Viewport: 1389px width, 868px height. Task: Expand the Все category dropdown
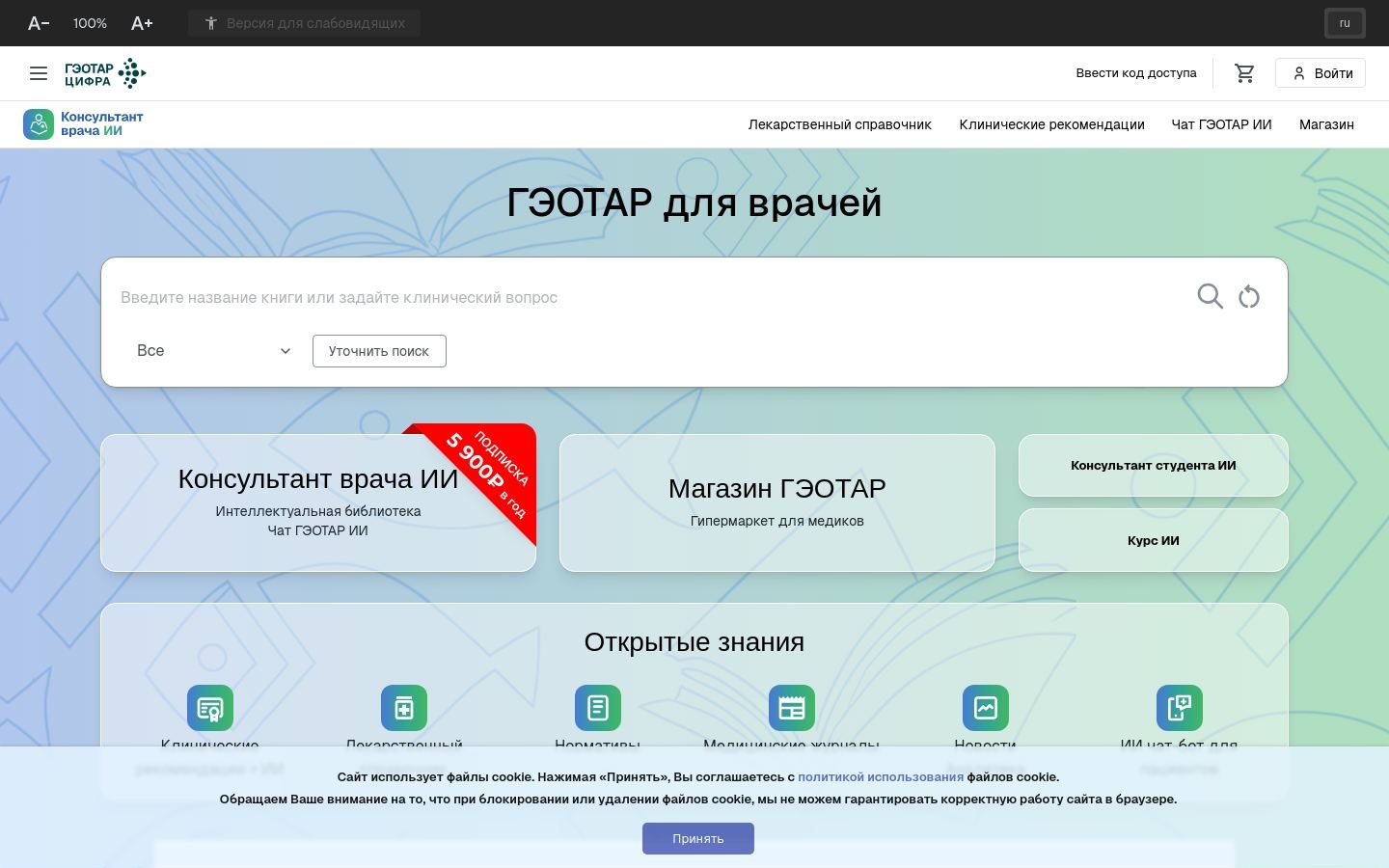(x=213, y=351)
